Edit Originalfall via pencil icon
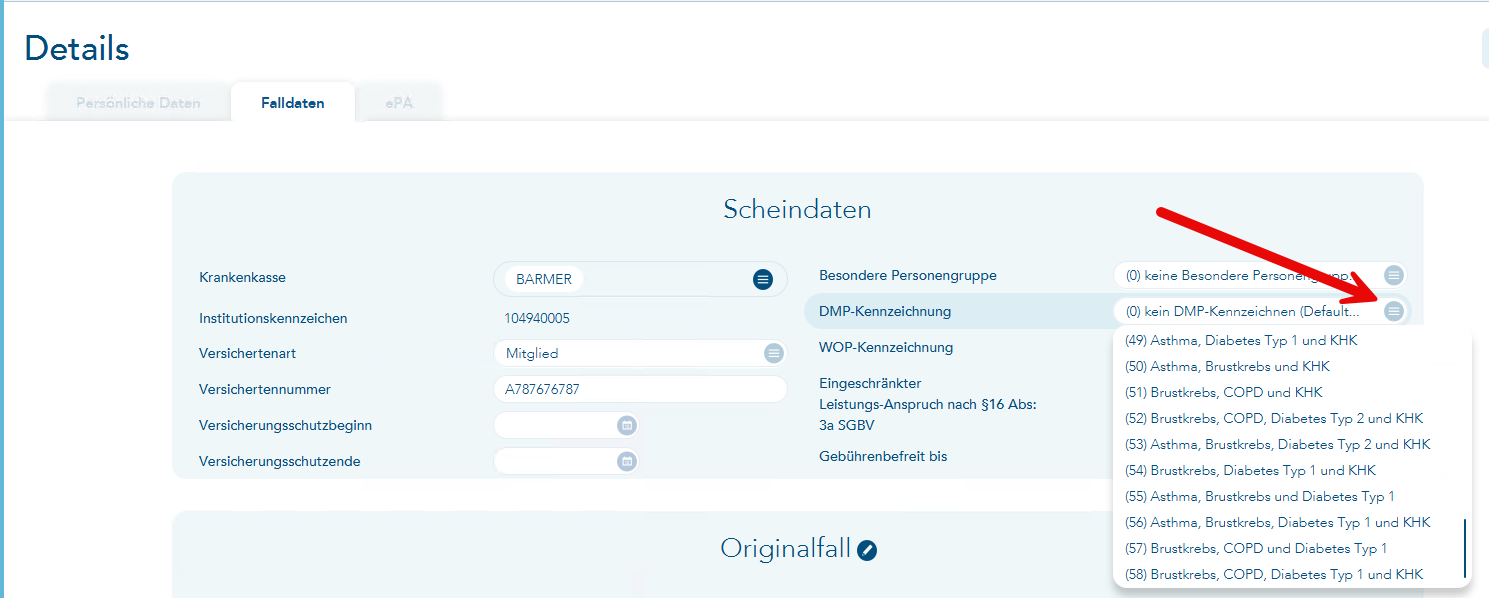 coord(867,550)
